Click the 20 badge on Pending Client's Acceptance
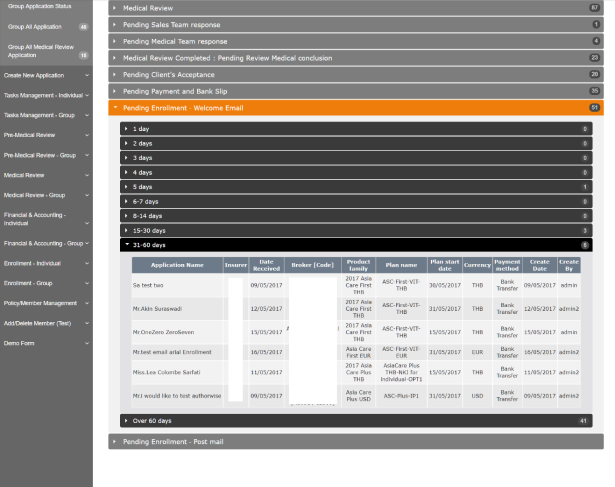This screenshot has width=615, height=487. click(595, 74)
